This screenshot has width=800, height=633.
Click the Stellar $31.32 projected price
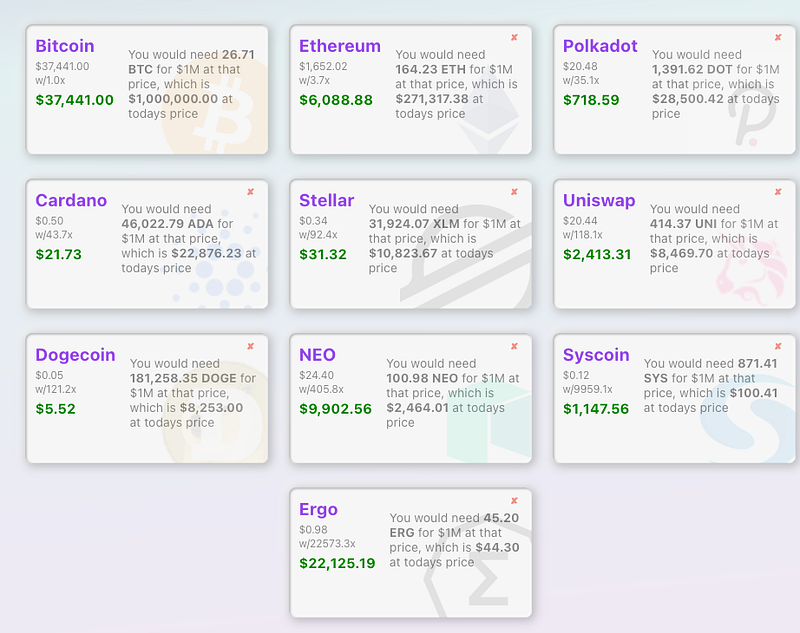point(322,255)
